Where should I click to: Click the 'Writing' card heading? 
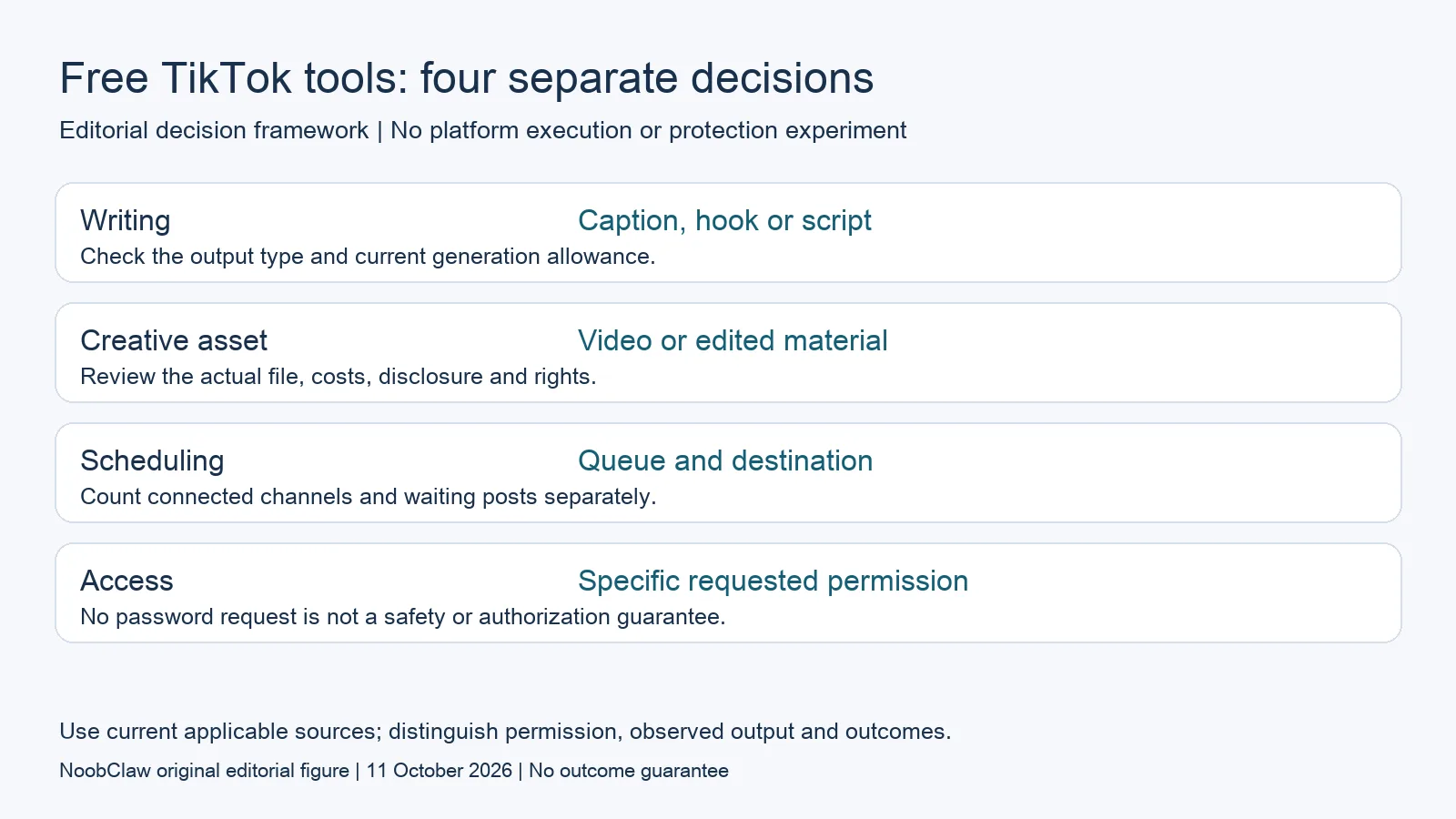tap(126, 220)
